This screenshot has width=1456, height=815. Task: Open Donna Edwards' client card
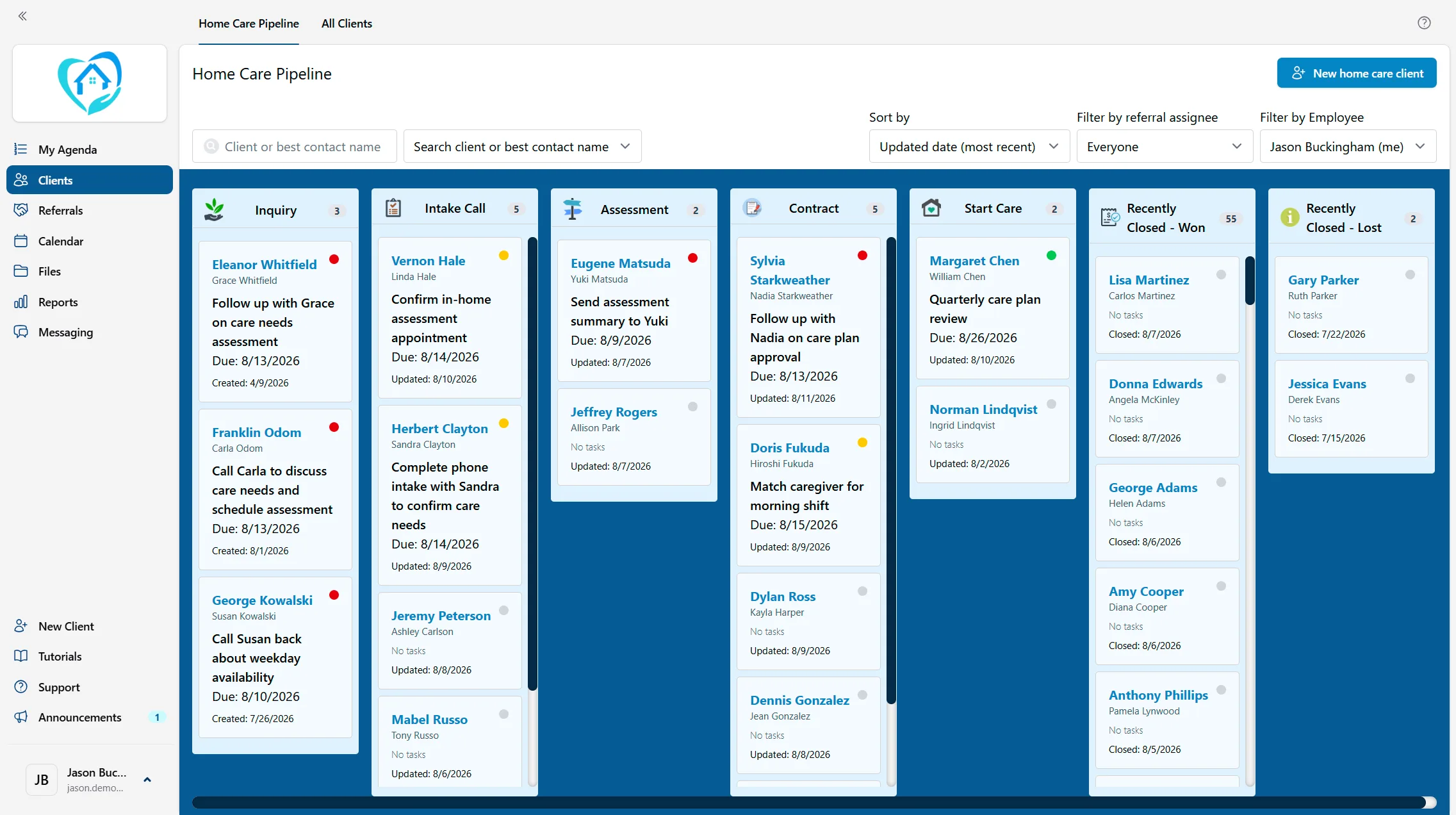point(1167,409)
